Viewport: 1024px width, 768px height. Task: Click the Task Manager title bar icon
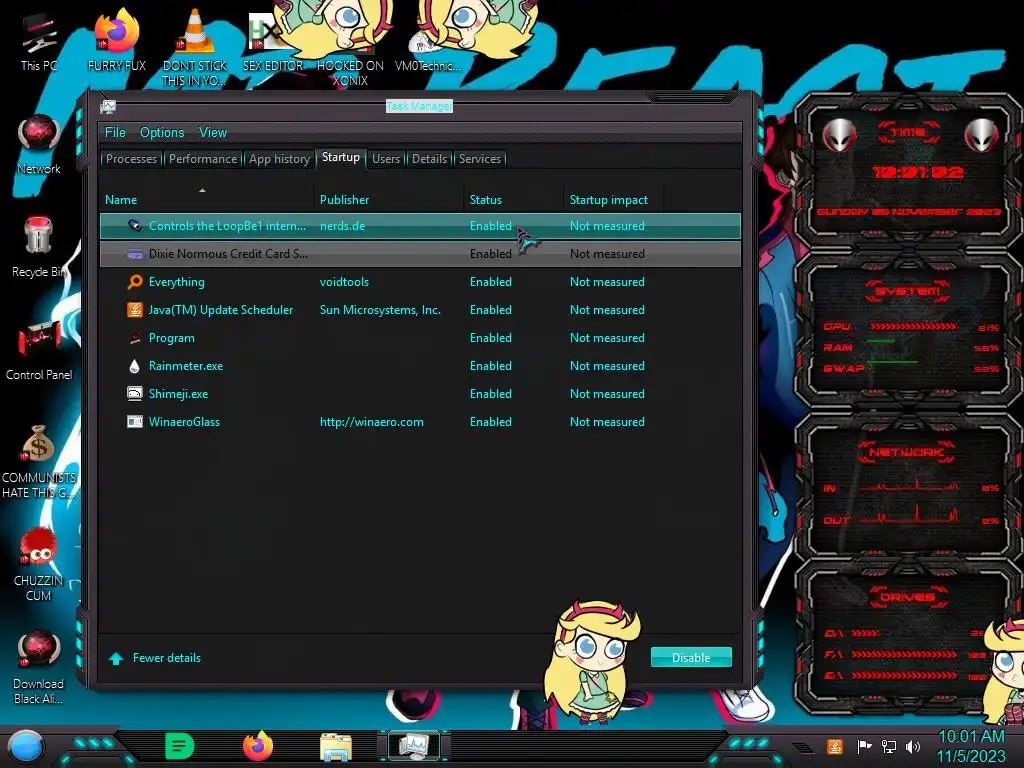(x=108, y=106)
